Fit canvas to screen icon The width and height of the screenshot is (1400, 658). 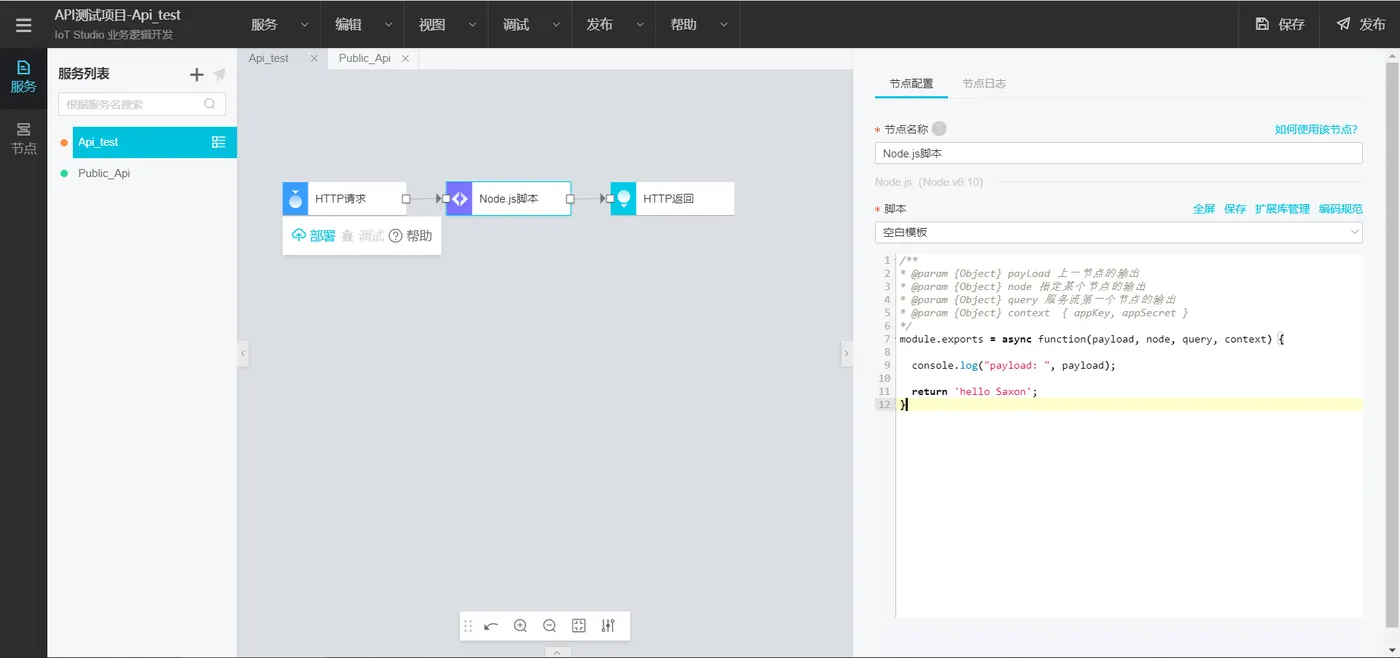click(578, 626)
